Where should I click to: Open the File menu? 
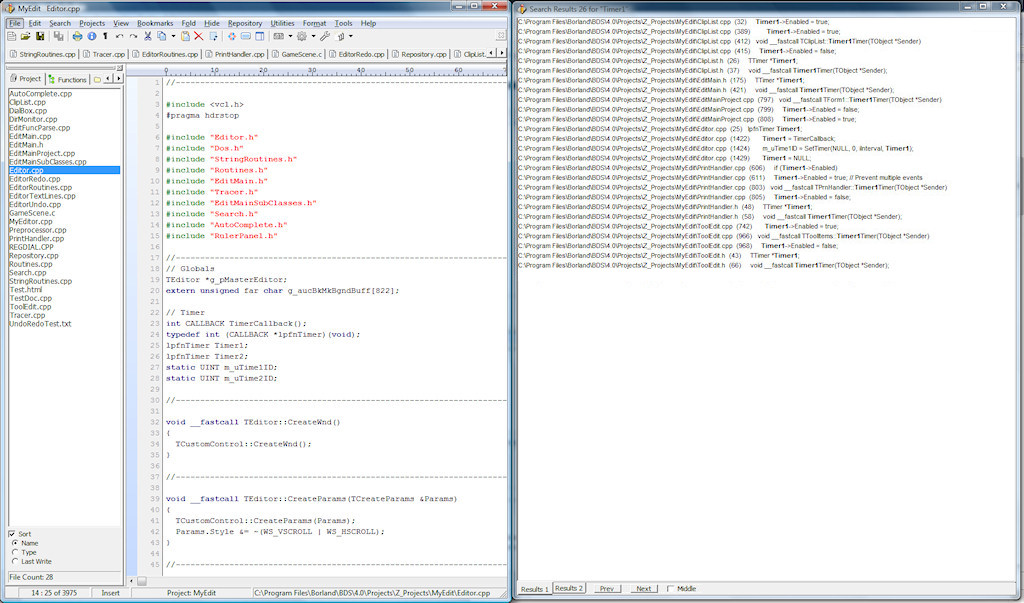15,23
